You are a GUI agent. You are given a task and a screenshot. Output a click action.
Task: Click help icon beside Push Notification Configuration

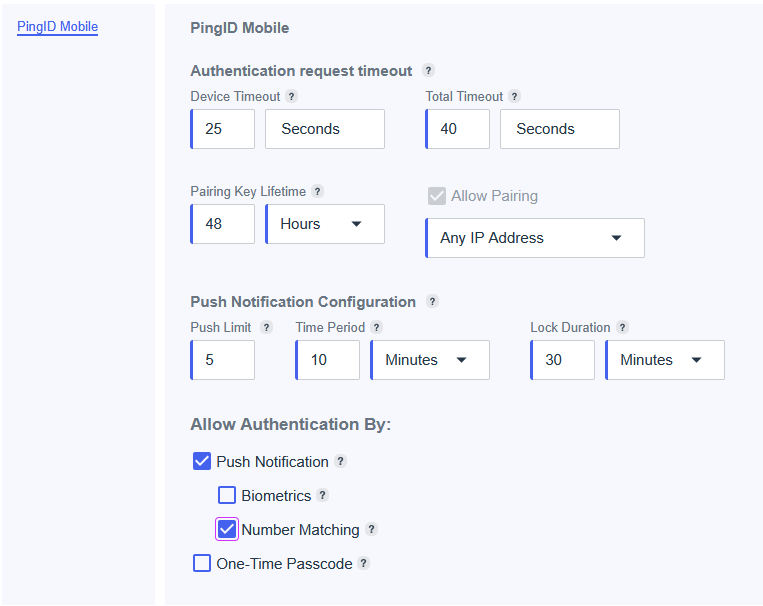(432, 302)
